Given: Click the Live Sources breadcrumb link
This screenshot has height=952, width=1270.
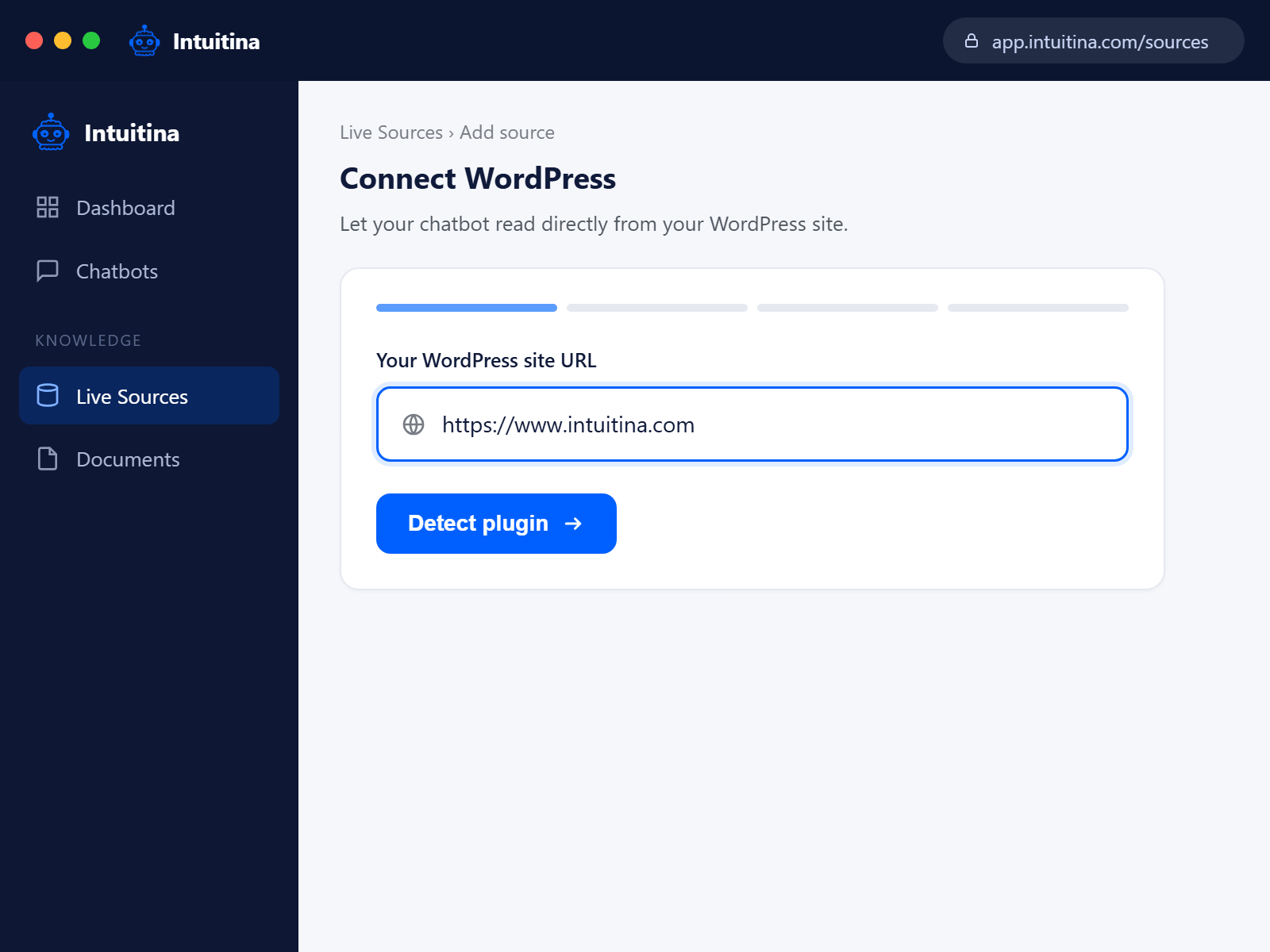Looking at the screenshot, I should coord(391,132).
